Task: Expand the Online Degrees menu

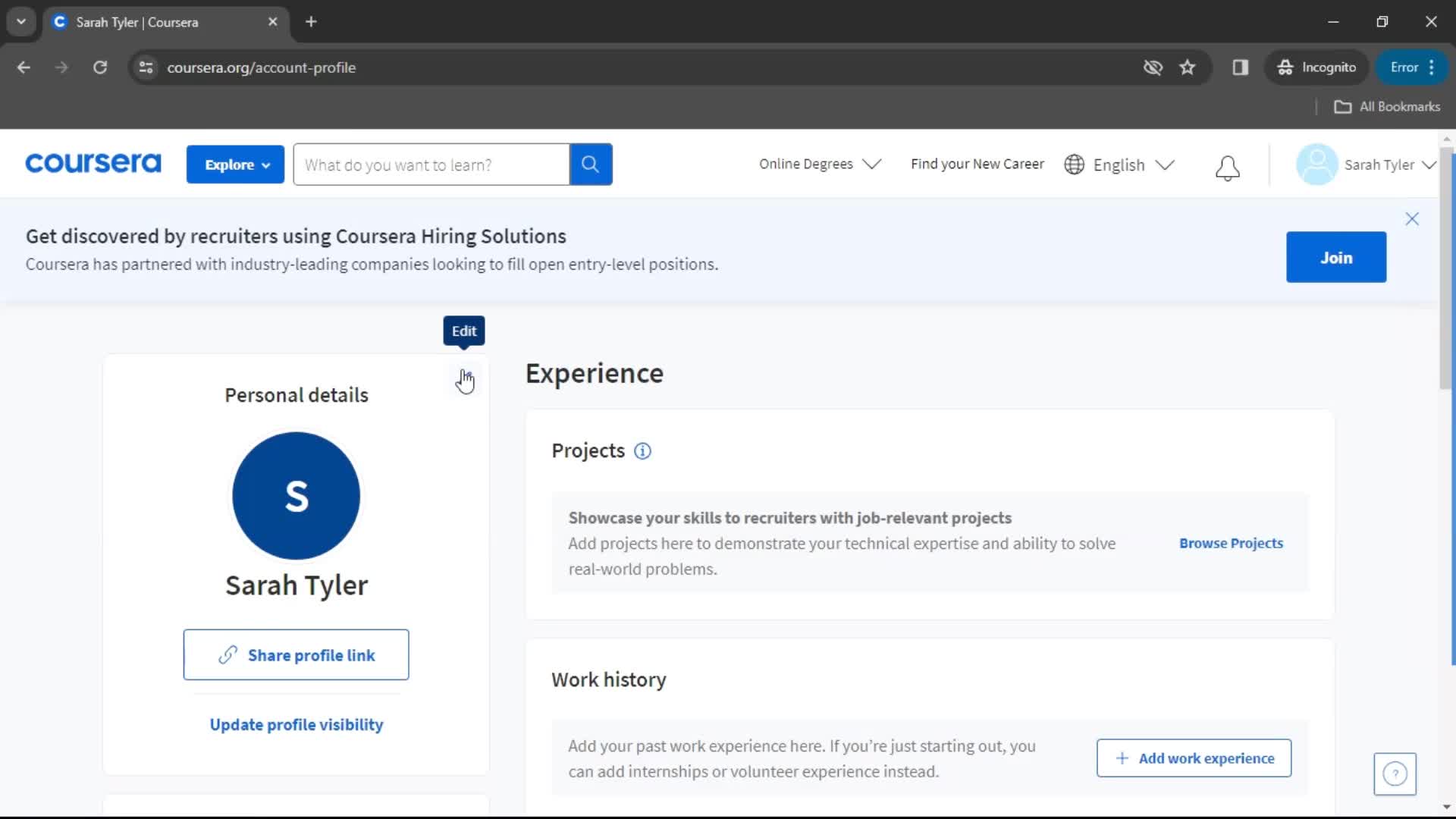Action: 820,164
